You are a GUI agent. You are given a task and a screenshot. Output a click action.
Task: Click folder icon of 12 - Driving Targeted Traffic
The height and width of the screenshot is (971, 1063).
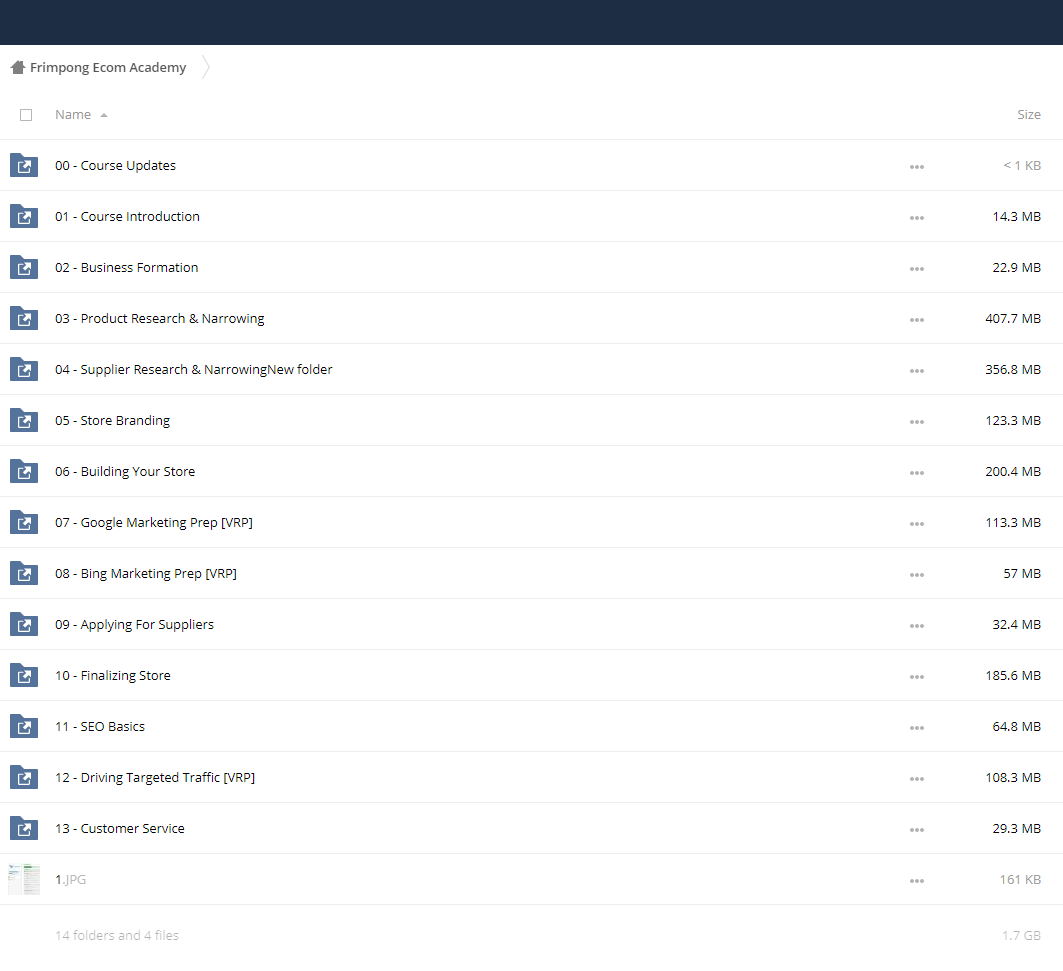pos(24,776)
